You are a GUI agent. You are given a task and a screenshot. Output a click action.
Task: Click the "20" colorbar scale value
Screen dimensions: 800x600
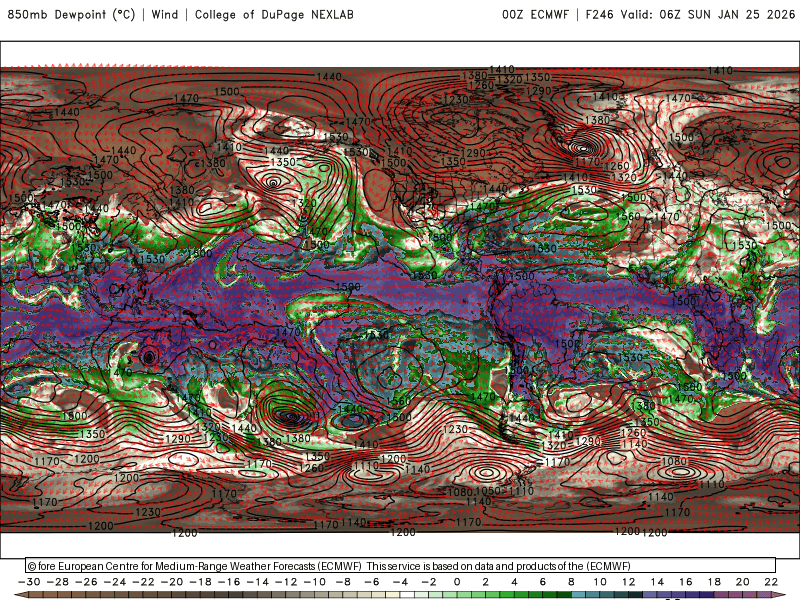click(x=743, y=582)
